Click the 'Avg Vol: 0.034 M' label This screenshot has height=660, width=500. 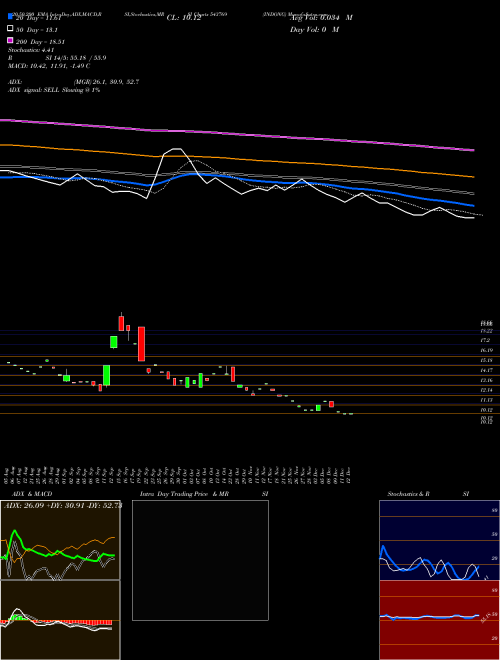tap(321, 18)
